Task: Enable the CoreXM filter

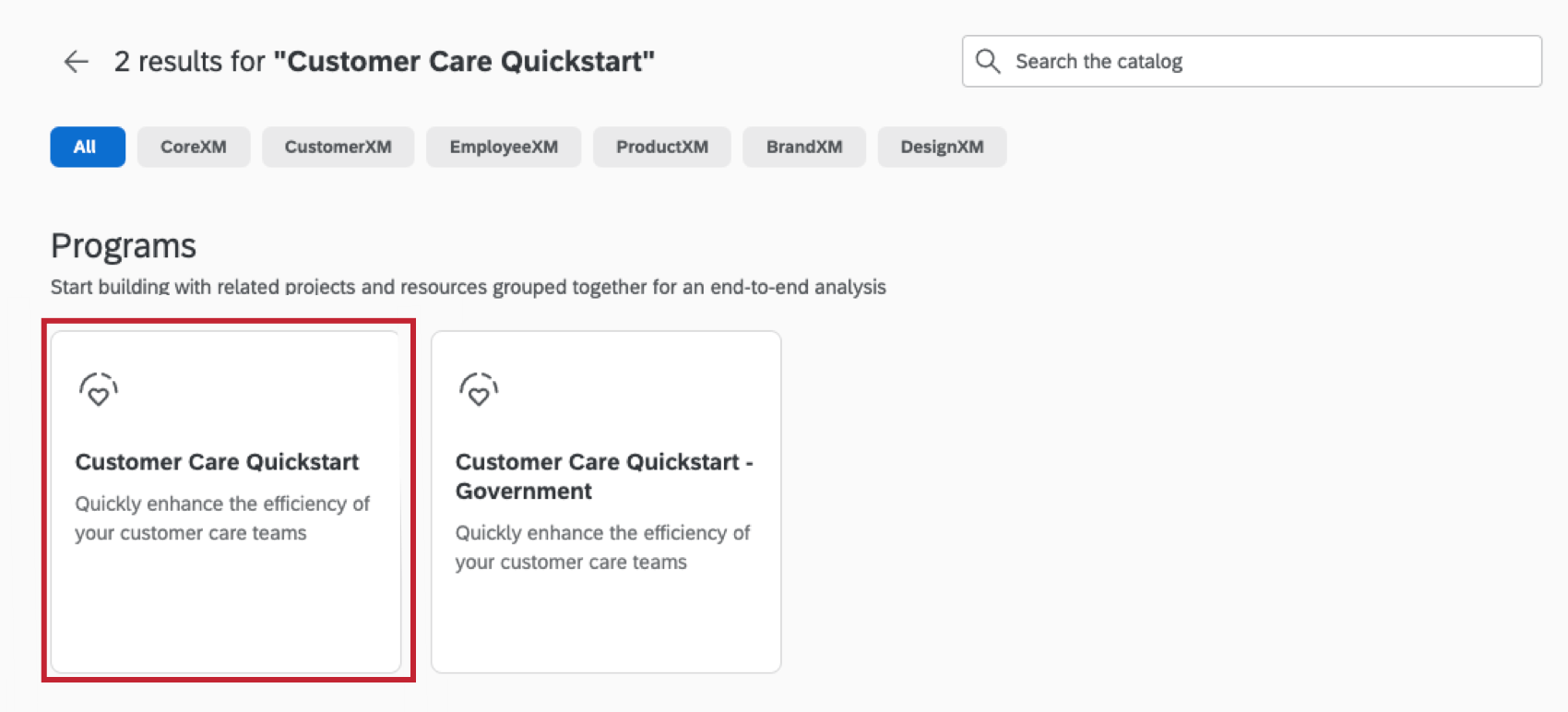Action: coord(194,146)
